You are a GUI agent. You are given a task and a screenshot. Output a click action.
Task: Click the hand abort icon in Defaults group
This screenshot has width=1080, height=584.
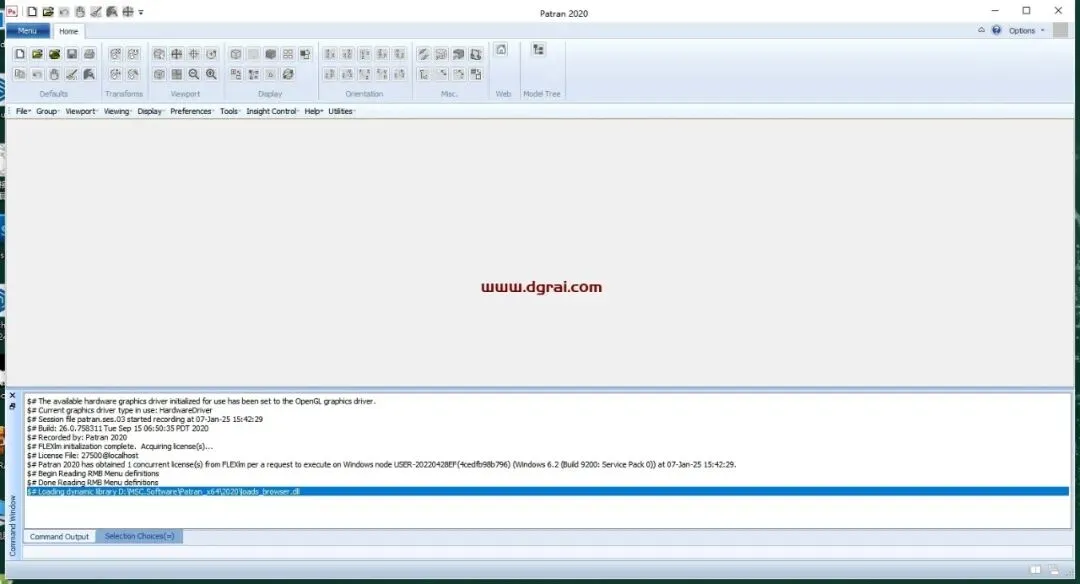pos(54,74)
